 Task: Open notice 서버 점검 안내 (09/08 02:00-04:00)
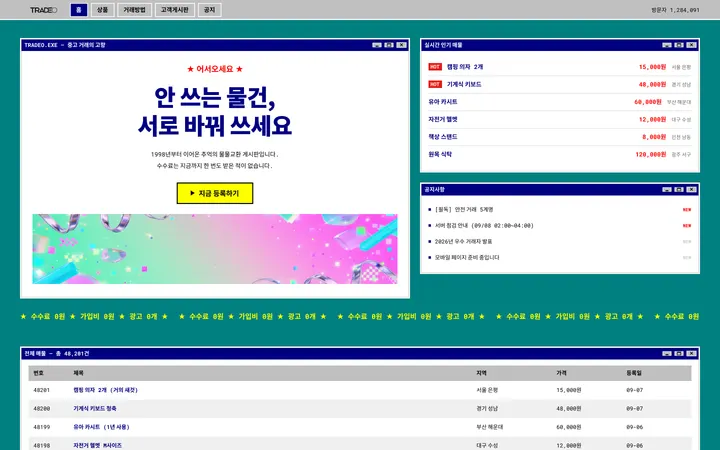click(x=484, y=225)
